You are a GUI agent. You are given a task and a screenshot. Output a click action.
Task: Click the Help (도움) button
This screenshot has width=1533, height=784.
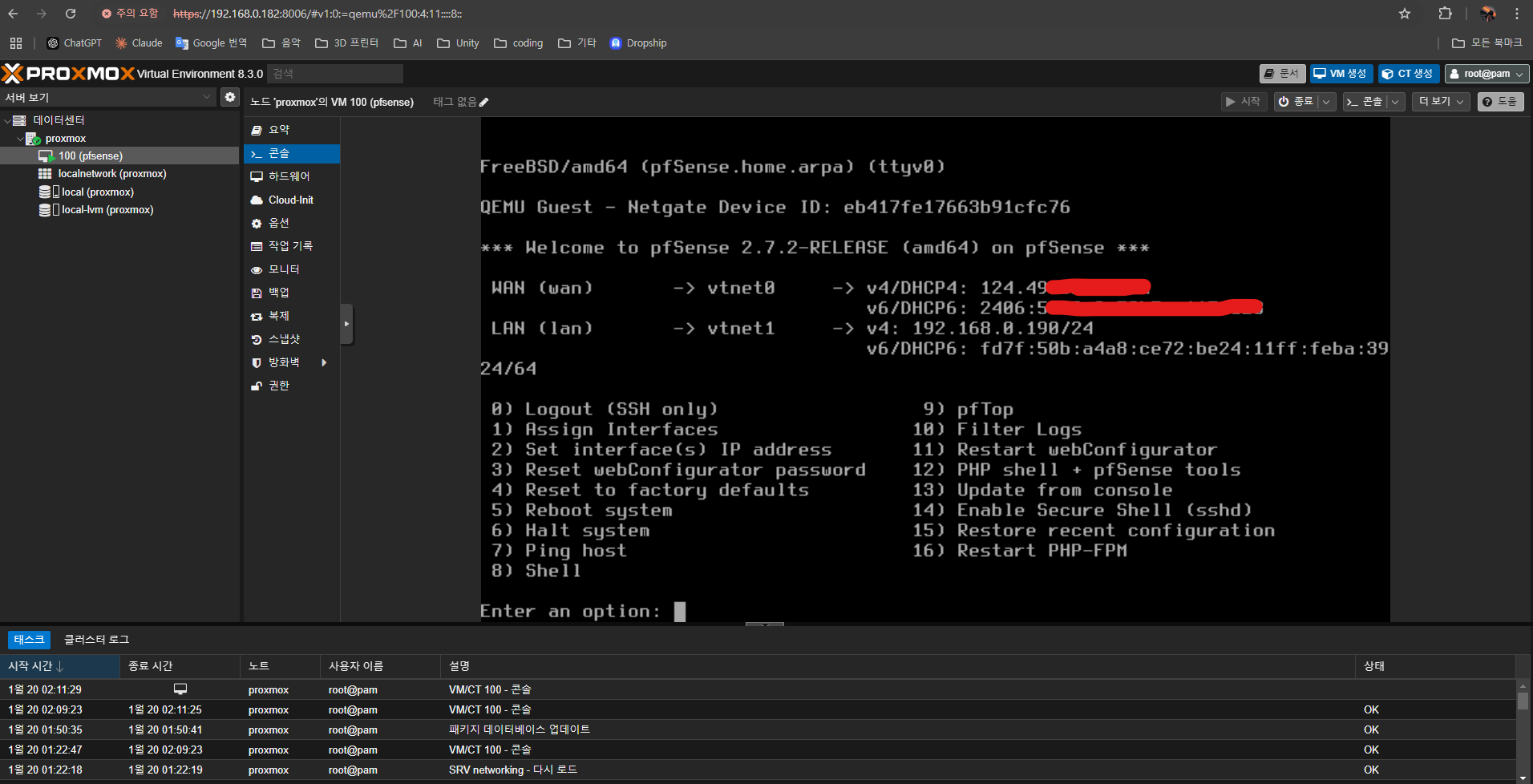click(1500, 101)
